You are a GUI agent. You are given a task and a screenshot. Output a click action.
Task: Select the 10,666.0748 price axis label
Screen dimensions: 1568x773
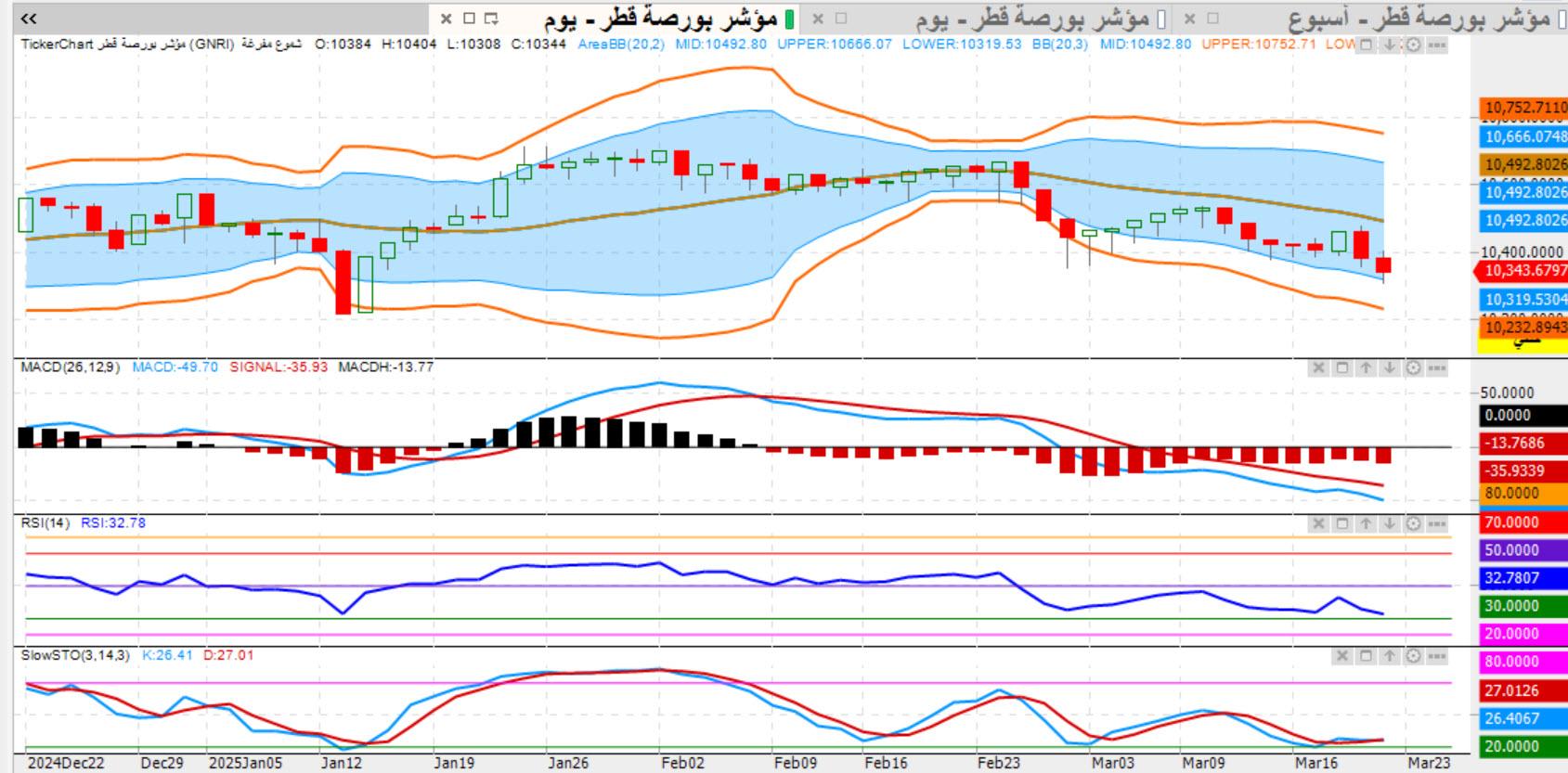click(1524, 136)
